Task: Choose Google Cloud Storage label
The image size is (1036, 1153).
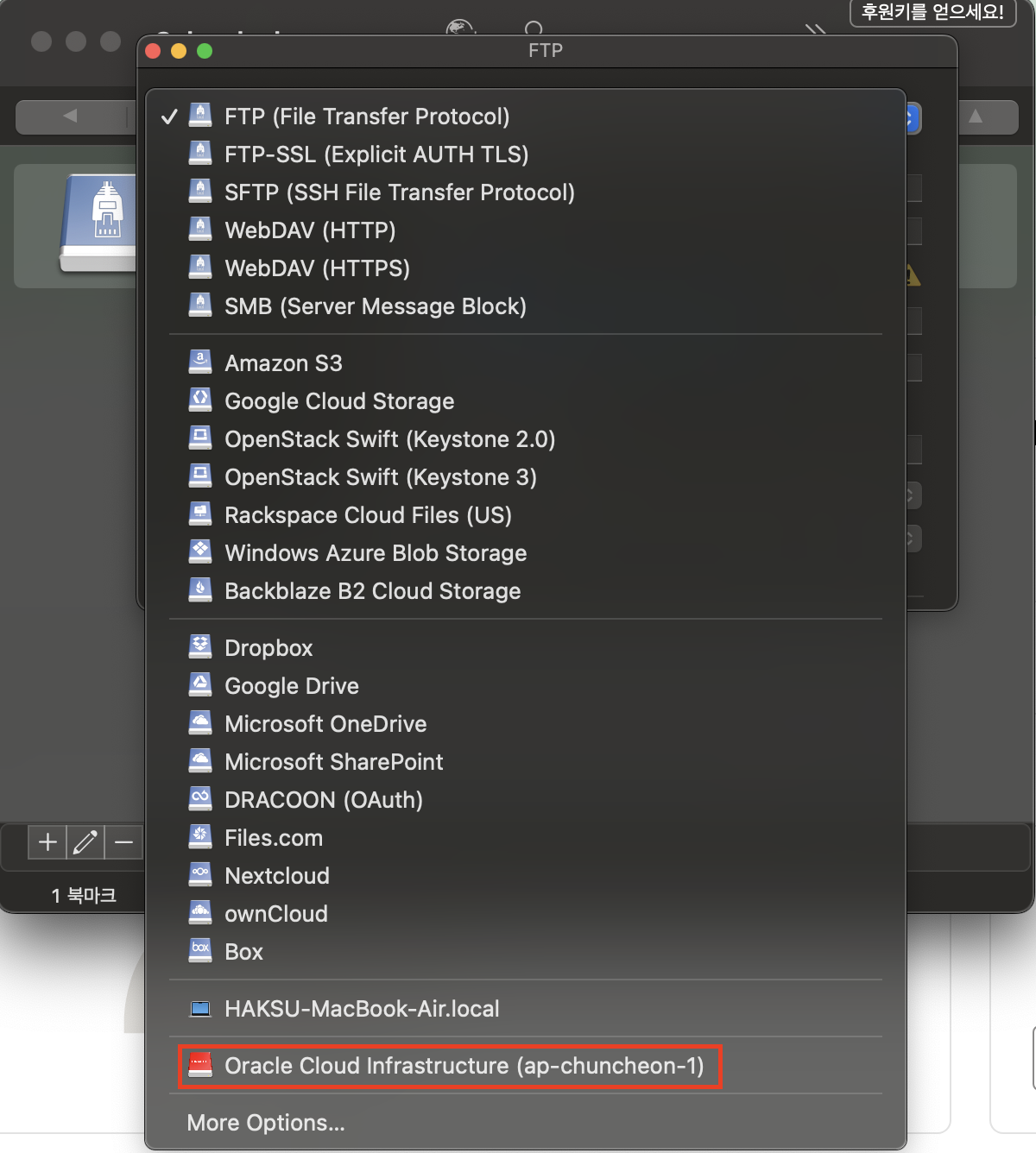Action: point(339,401)
